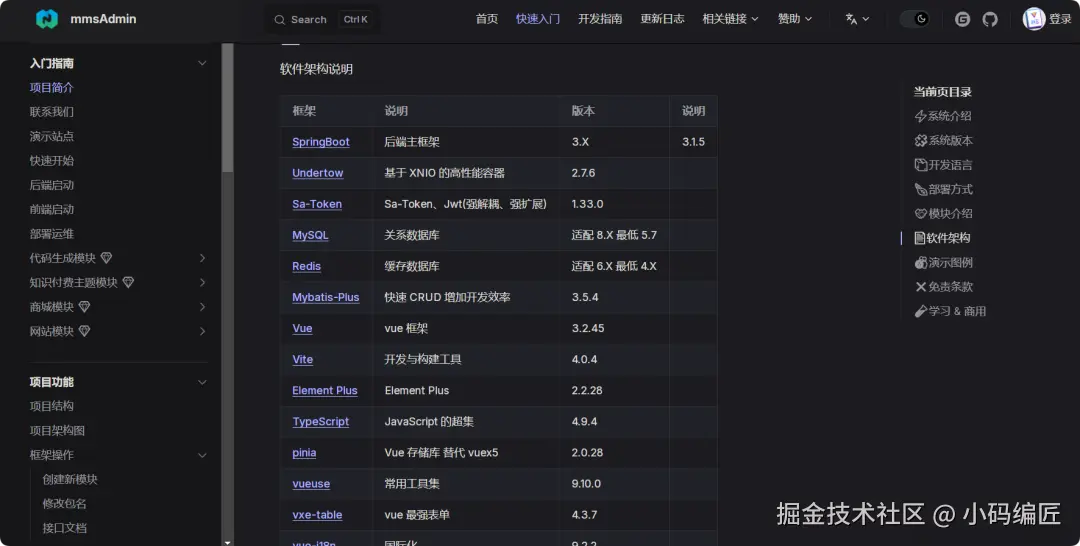Open the Element Plus link
1080x546 pixels.
(x=324, y=390)
